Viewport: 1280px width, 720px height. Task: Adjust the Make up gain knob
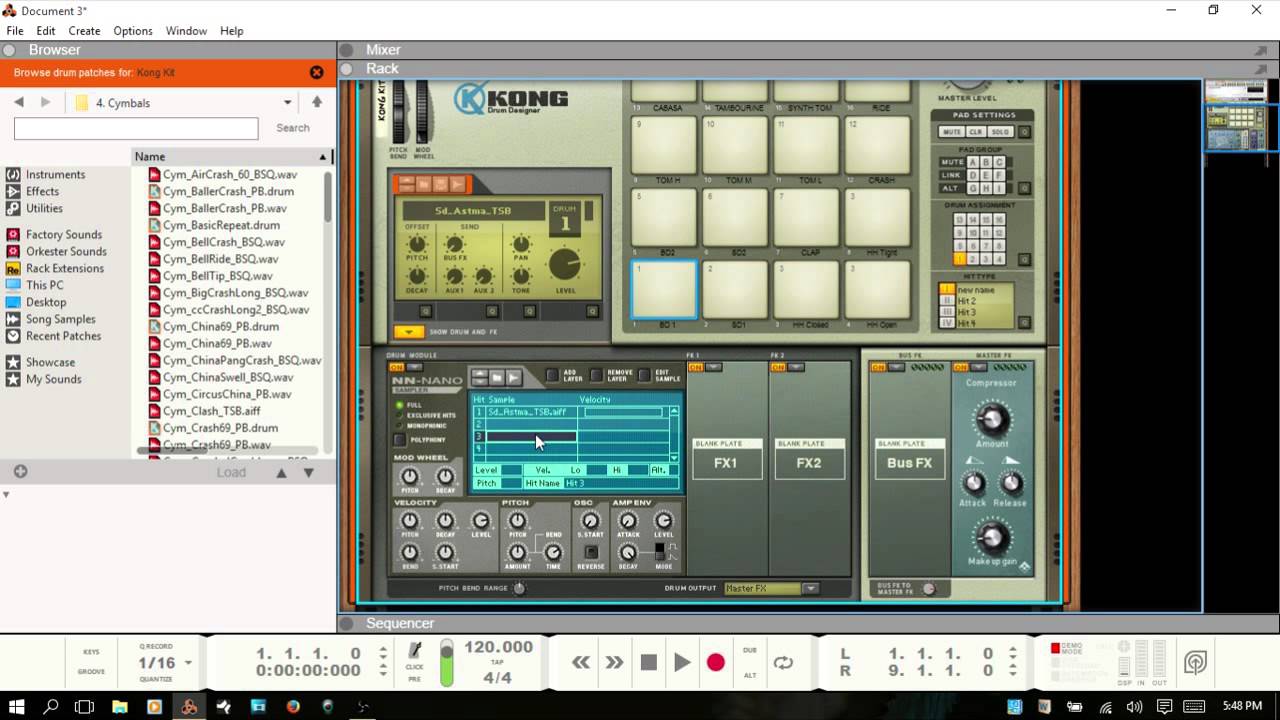tap(991, 538)
